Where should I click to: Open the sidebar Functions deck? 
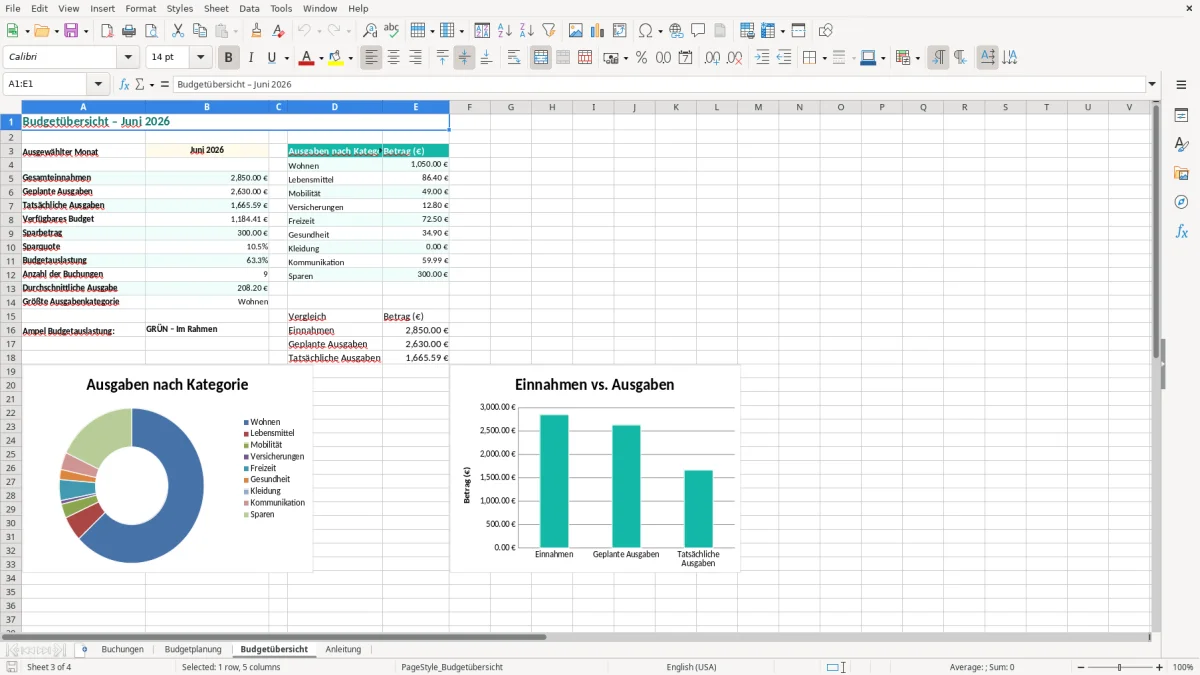click(1181, 232)
